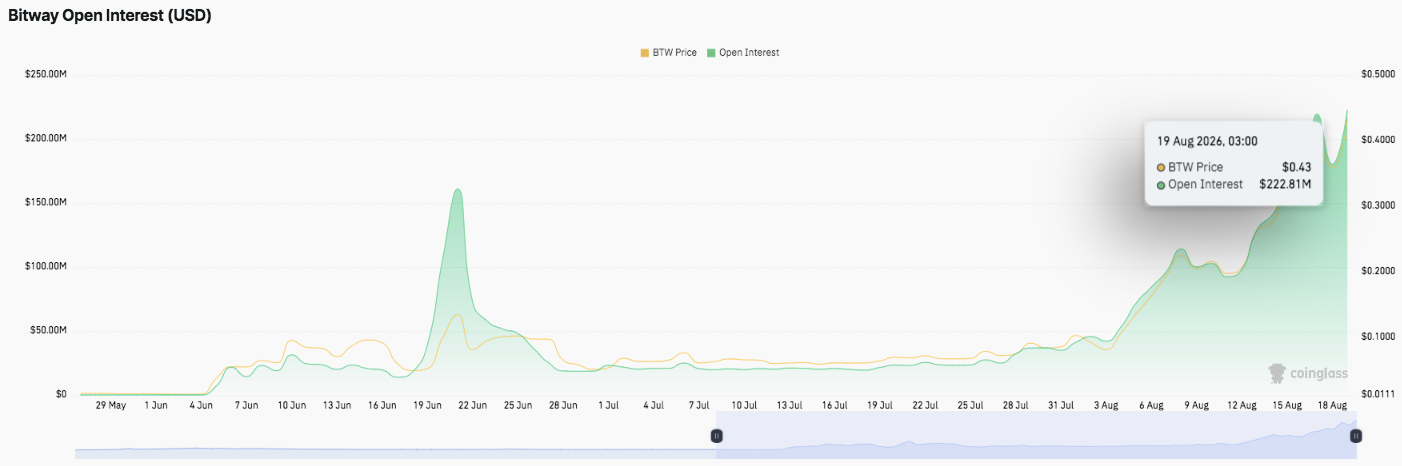Click the $0.1000 price axis label

point(1379,337)
